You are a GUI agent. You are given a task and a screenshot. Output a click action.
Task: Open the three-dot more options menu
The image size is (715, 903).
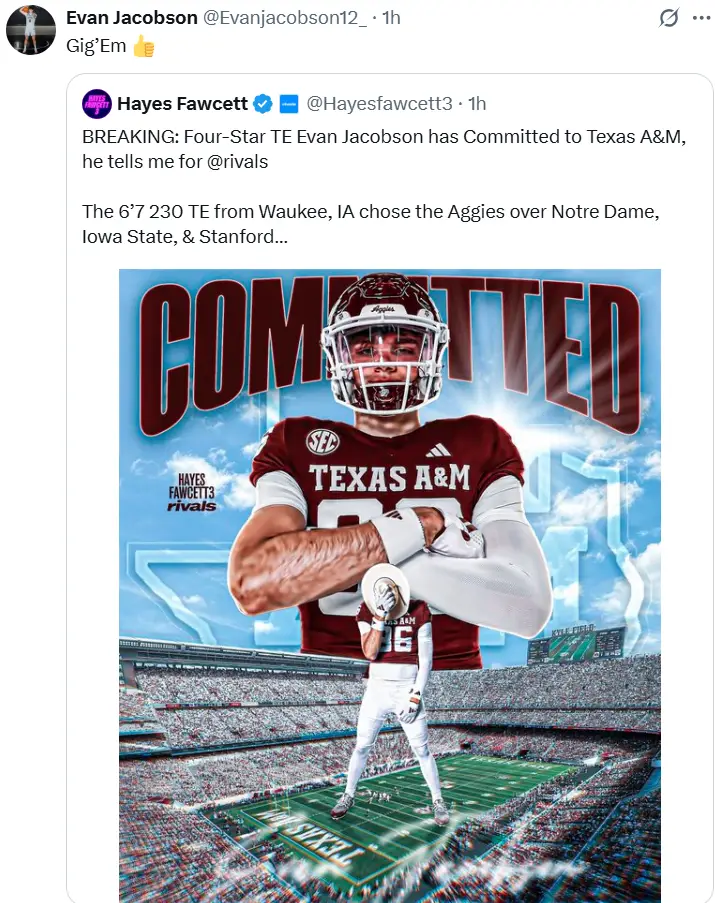pyautogui.click(x=701, y=18)
